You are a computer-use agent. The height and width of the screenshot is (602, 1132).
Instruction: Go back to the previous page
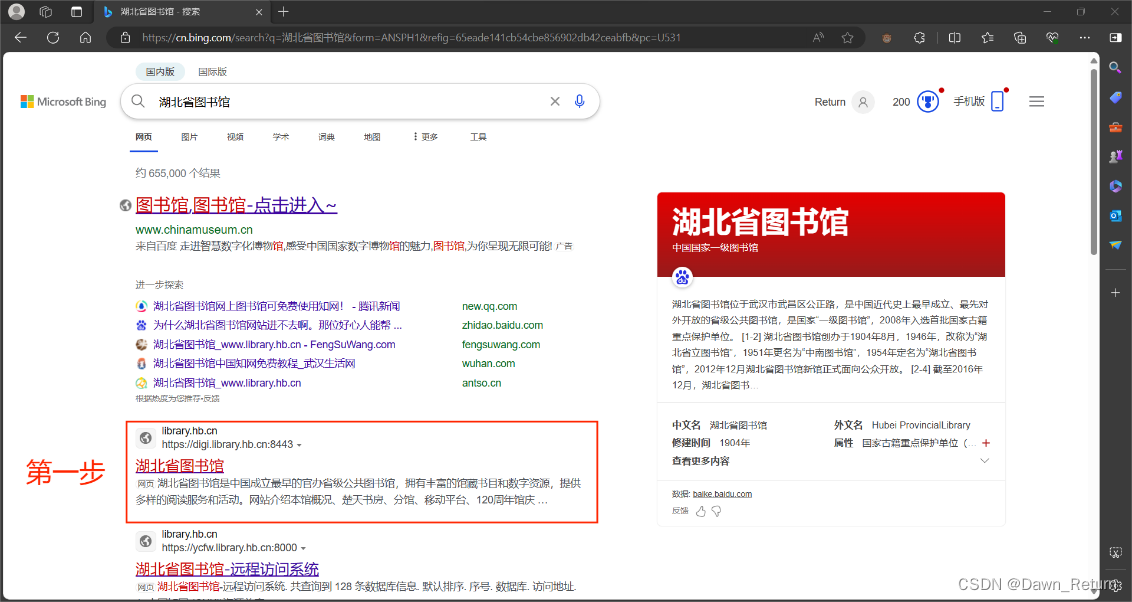point(20,38)
